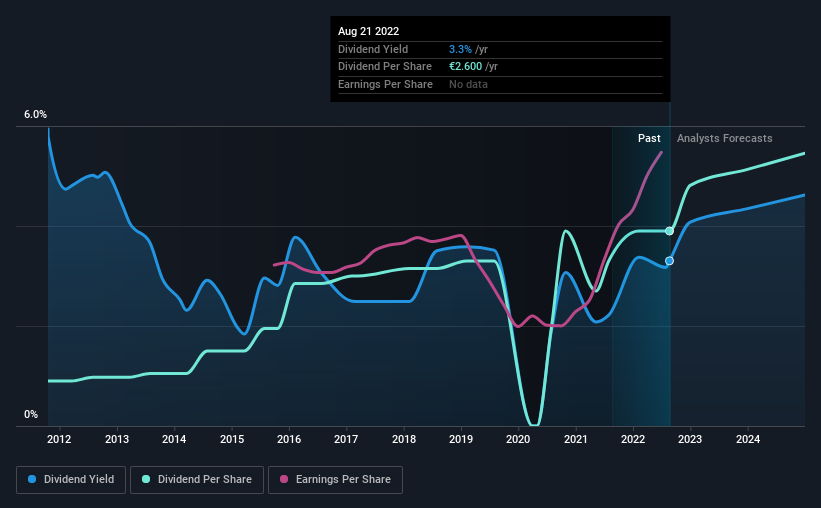Click the 2012 x-axis label
The height and width of the screenshot is (508, 821).
click(59, 439)
